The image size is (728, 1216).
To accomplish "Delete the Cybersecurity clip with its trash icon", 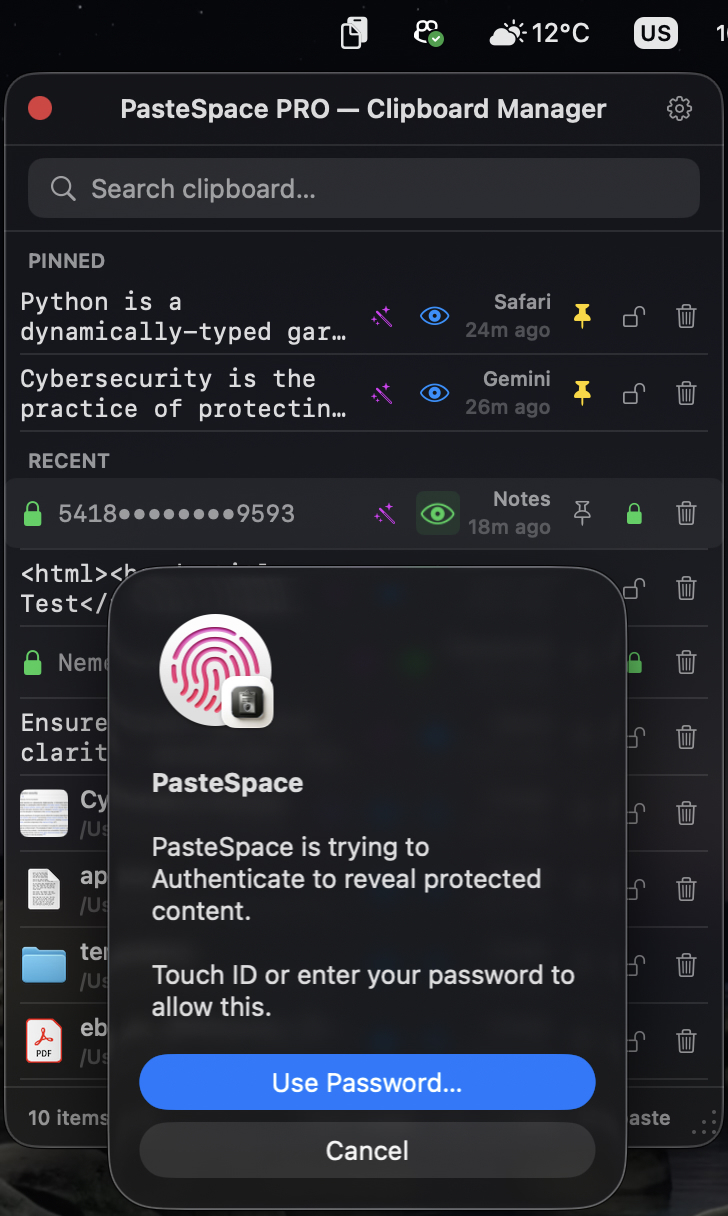I will click(x=686, y=394).
